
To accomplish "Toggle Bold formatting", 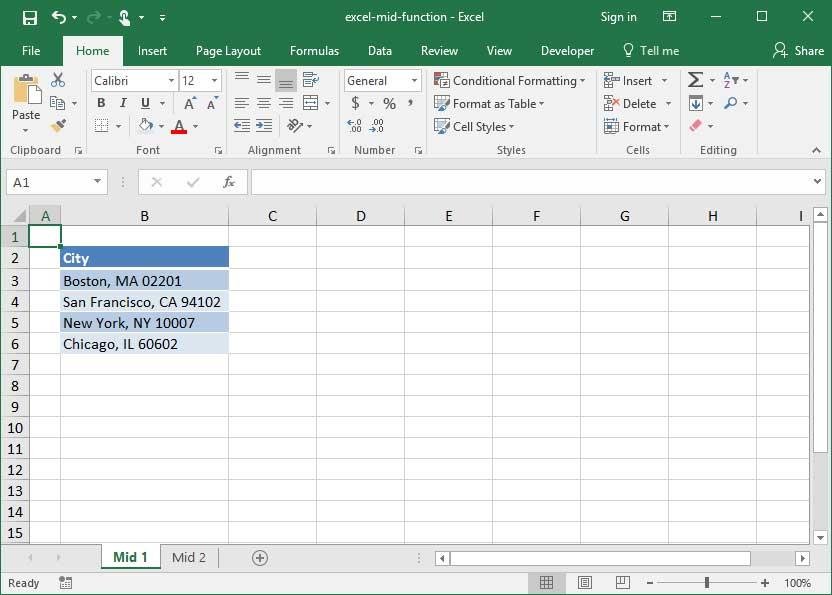I will pyautogui.click(x=101, y=103).
